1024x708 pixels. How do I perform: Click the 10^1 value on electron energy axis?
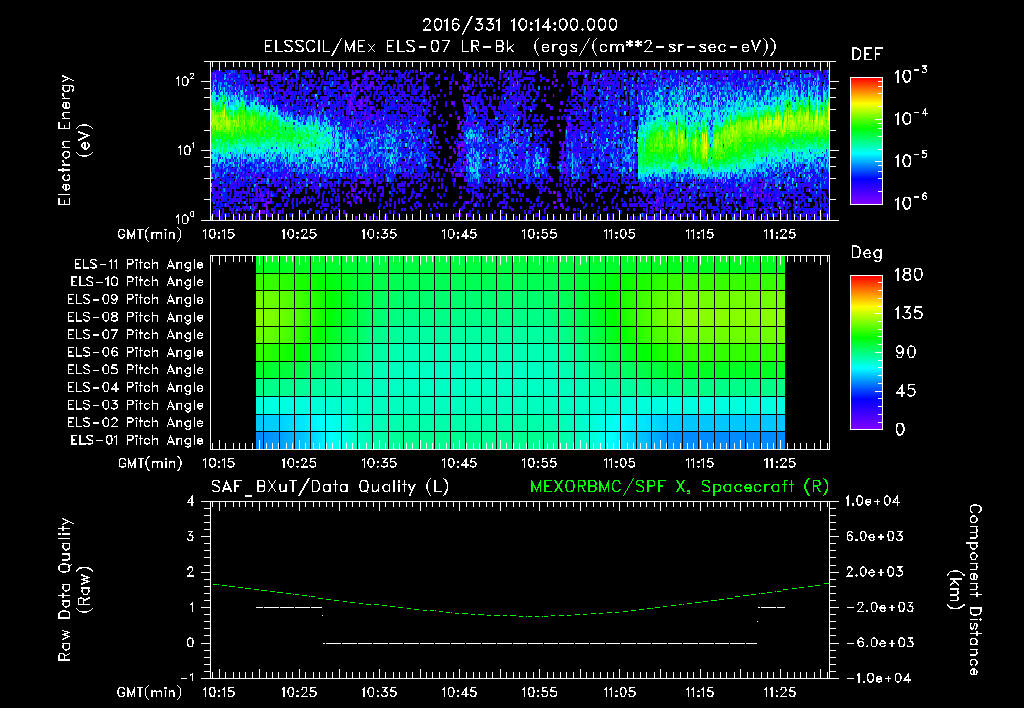[x=185, y=150]
